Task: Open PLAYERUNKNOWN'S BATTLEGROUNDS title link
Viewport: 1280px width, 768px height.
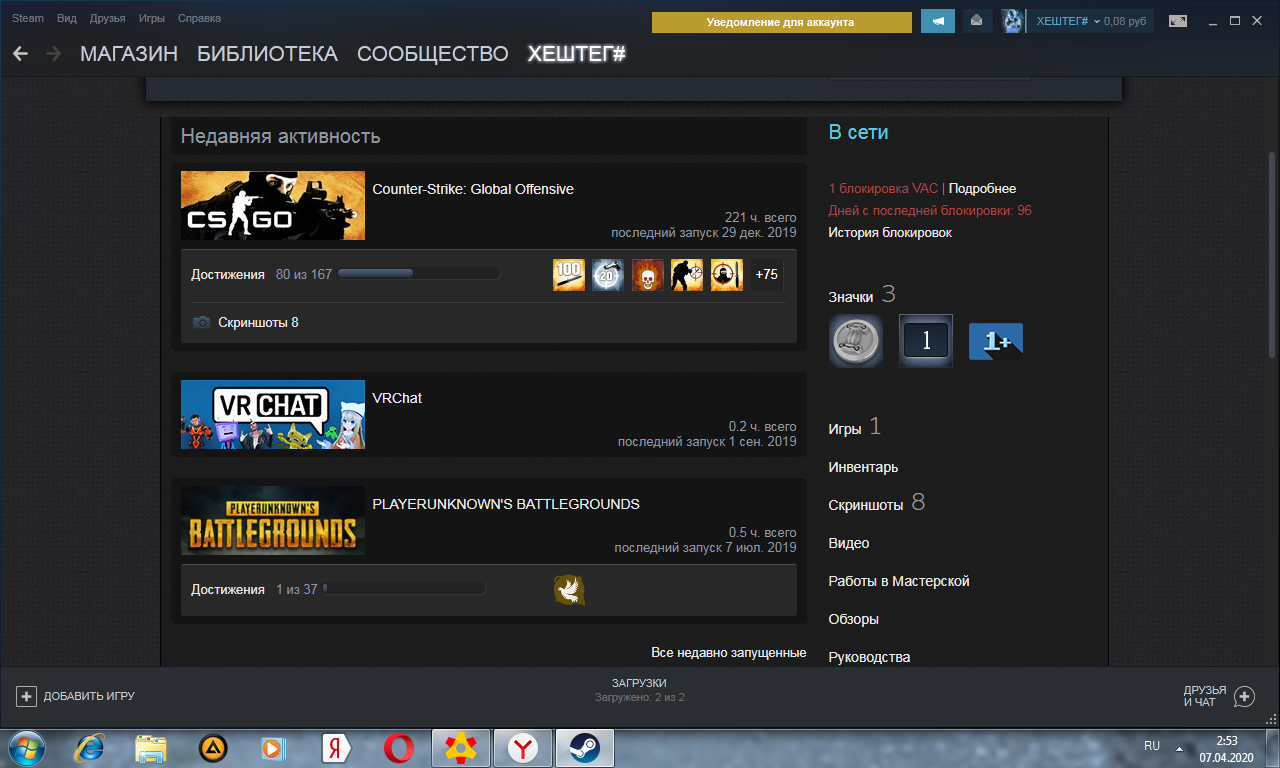Action: tap(506, 504)
